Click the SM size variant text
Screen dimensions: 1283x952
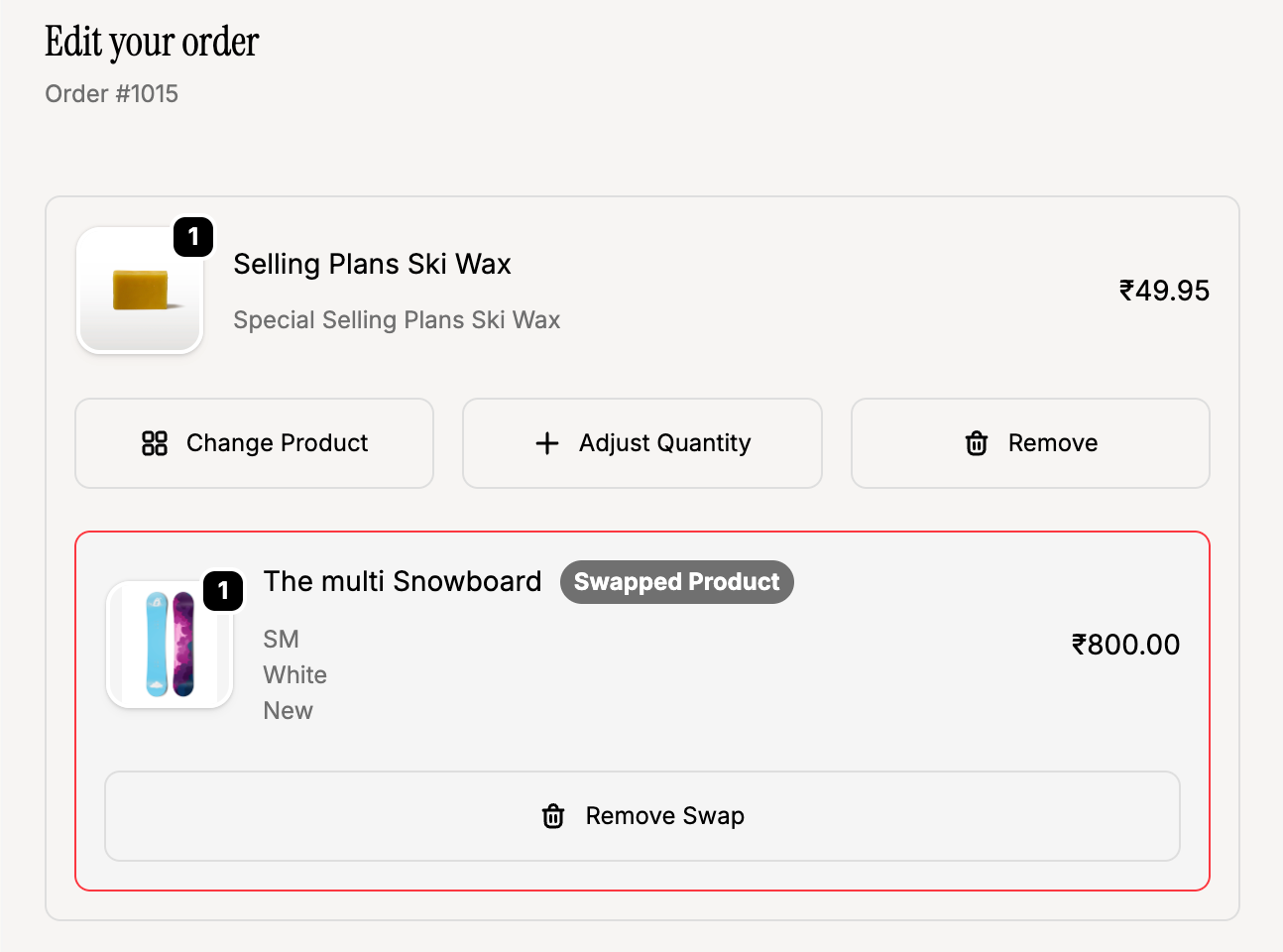pyautogui.click(x=282, y=640)
